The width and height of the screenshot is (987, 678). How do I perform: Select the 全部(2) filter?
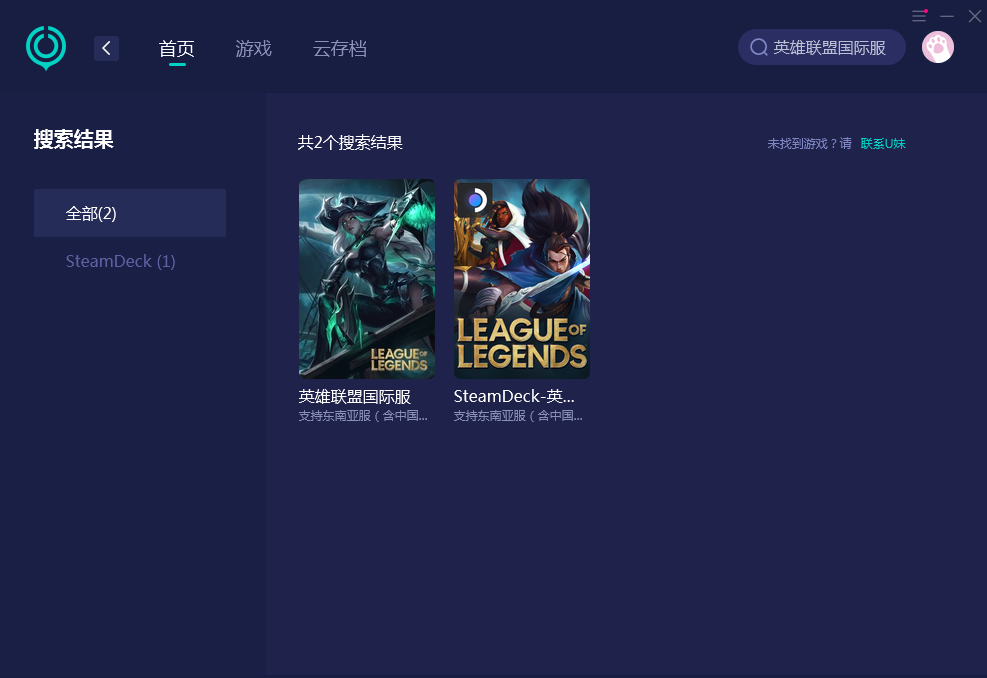(130, 213)
